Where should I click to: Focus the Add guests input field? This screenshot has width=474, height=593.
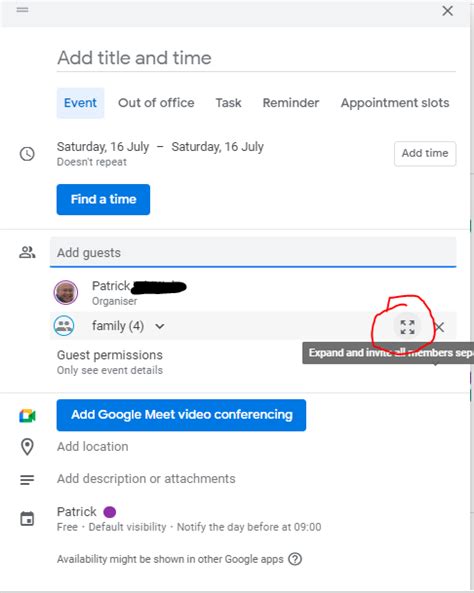pos(253,252)
